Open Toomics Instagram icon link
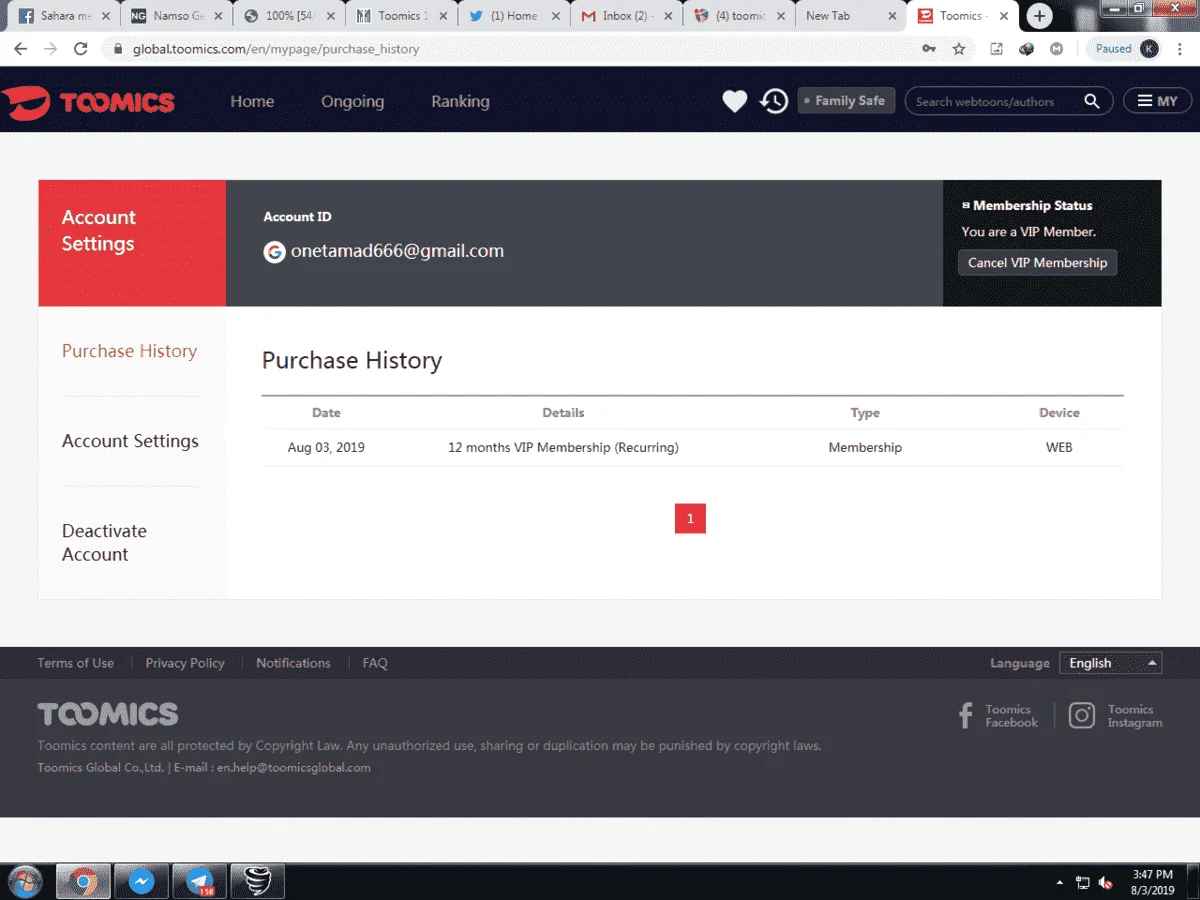1200x900 pixels. click(1082, 716)
